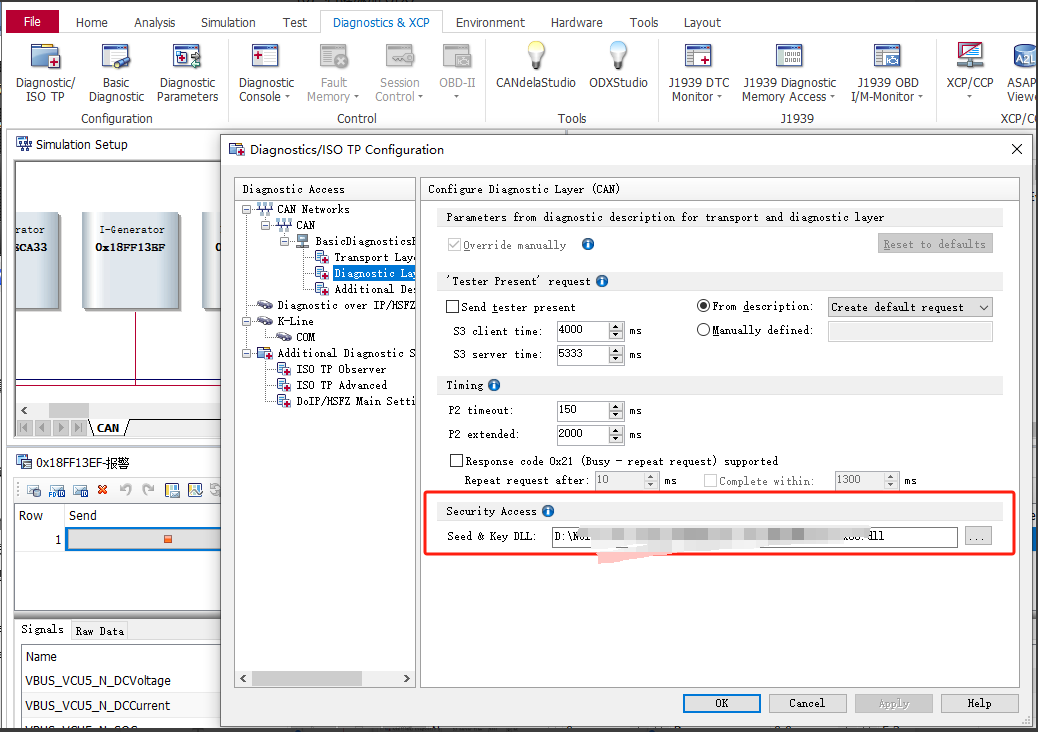Show info for Security Access
1038x732 pixels.
click(x=548, y=510)
